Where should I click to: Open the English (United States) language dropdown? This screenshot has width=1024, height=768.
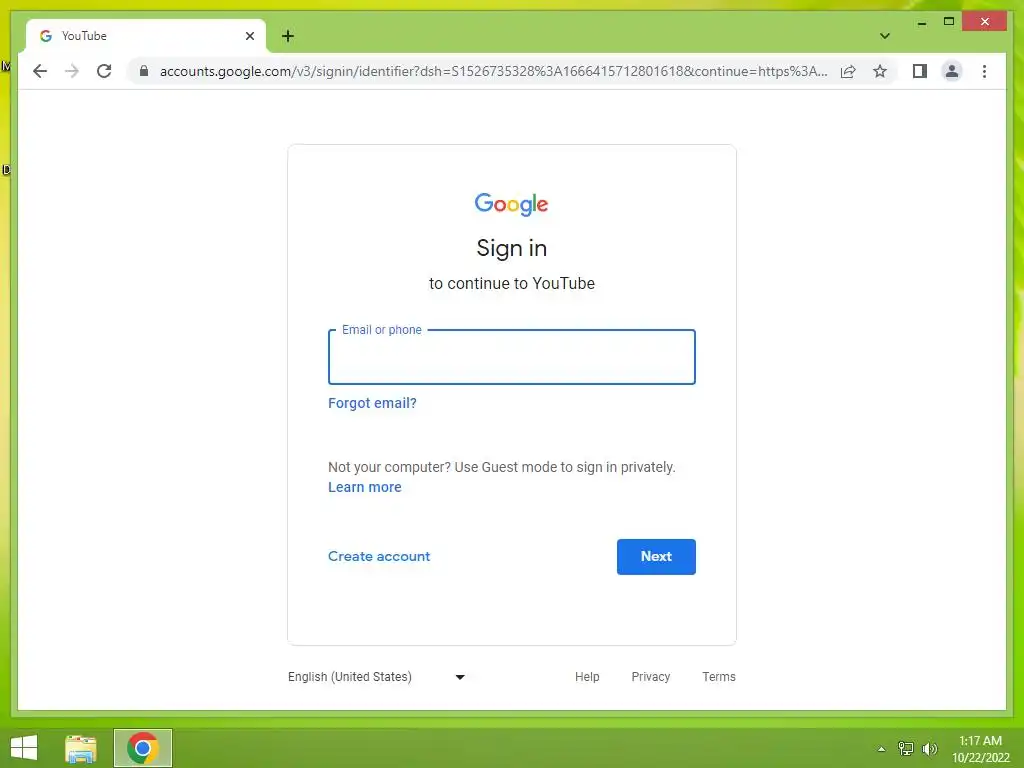(x=377, y=677)
